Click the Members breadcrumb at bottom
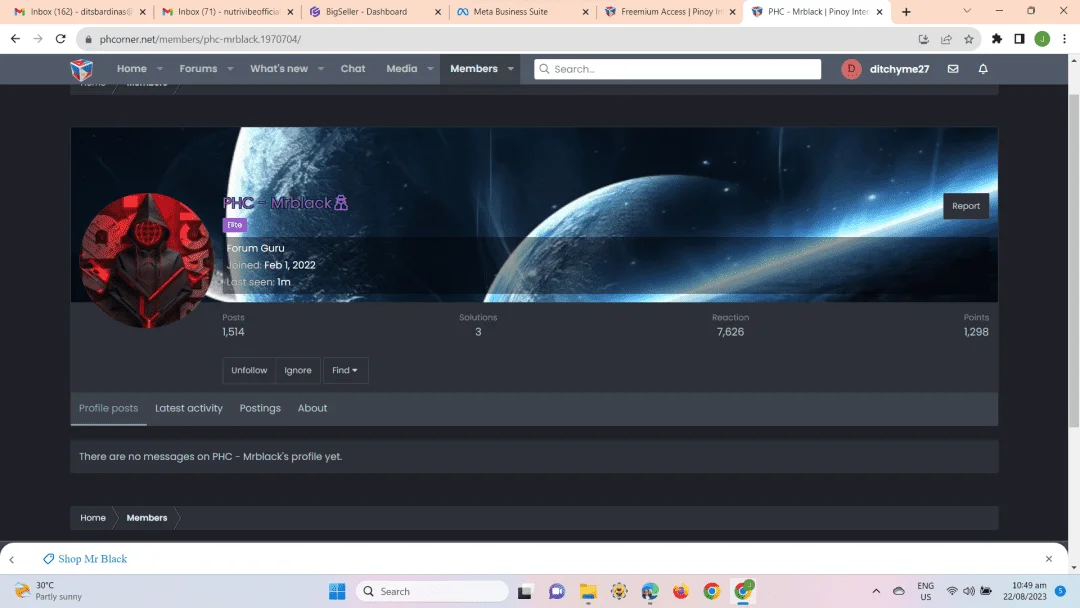The height and width of the screenshot is (608, 1080). (147, 518)
